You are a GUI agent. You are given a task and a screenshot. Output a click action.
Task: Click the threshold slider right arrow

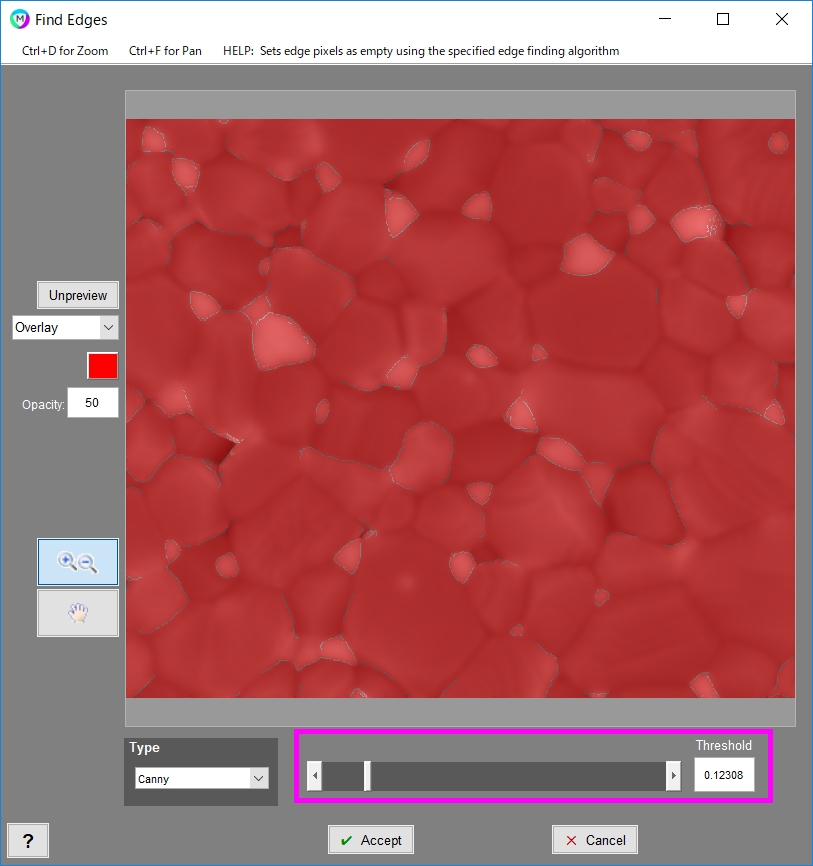pyautogui.click(x=673, y=776)
